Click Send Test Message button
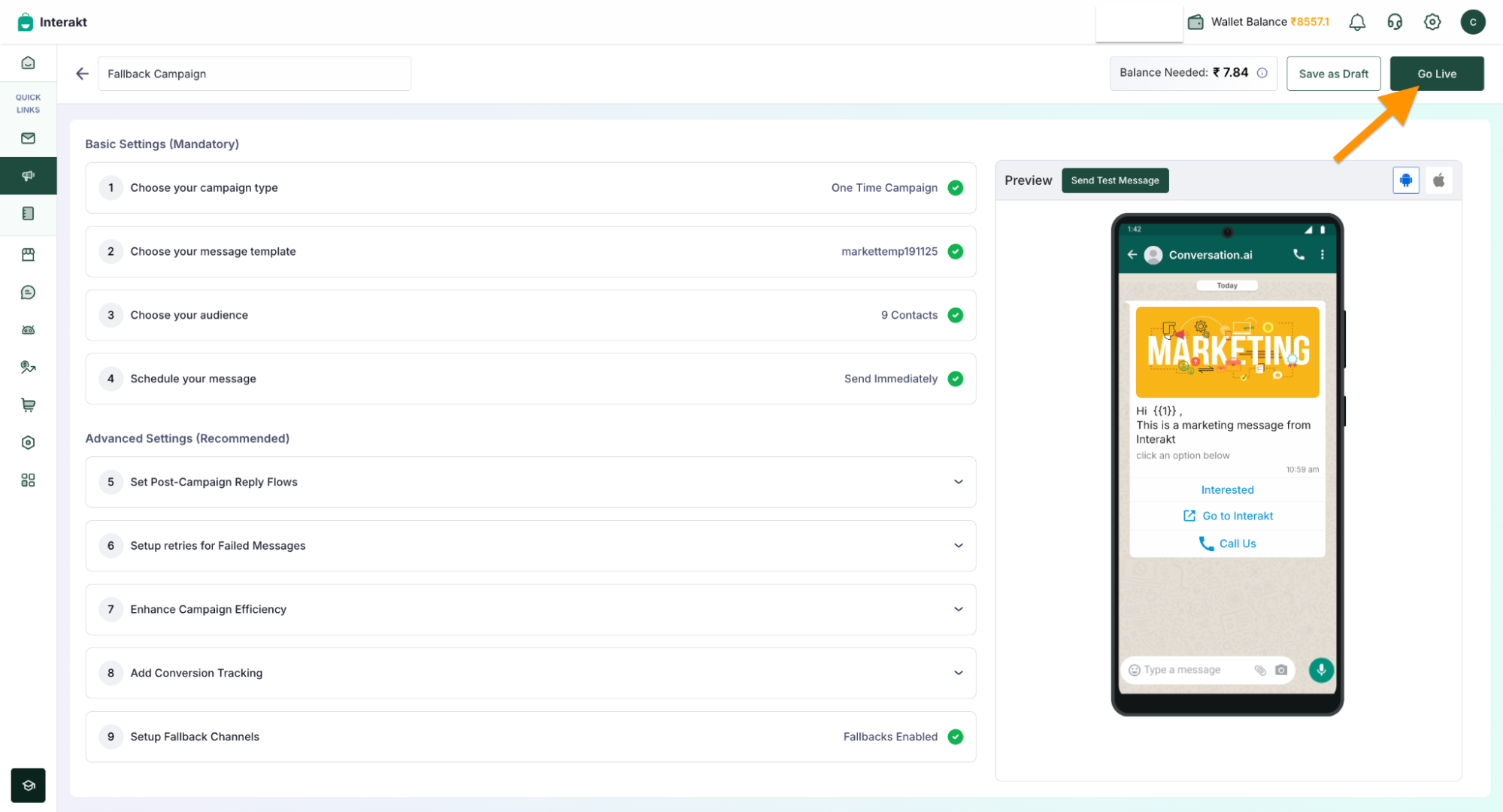Viewport: 1503px width, 812px height. pos(1114,180)
